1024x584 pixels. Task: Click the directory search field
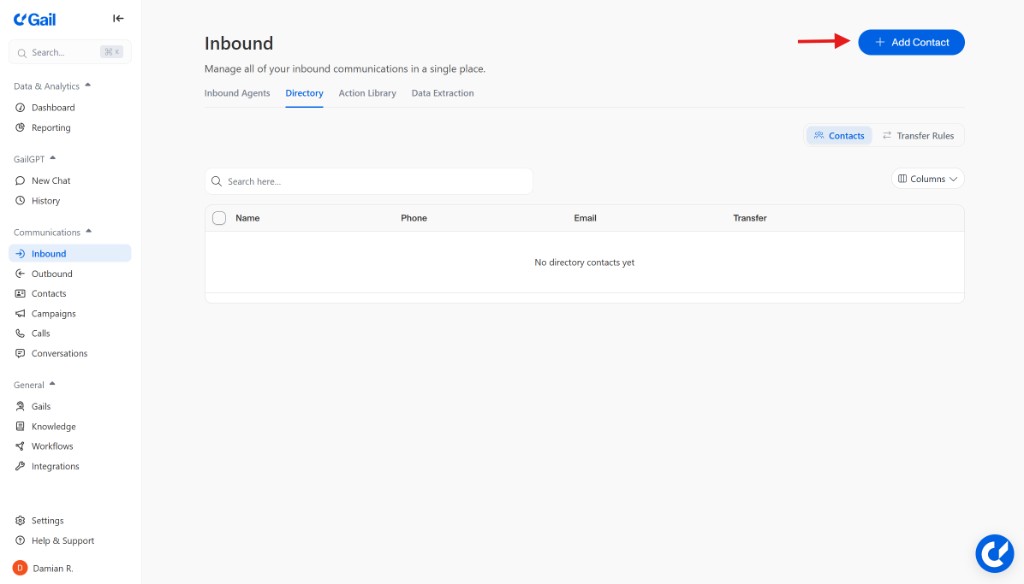pyautogui.click(x=368, y=181)
